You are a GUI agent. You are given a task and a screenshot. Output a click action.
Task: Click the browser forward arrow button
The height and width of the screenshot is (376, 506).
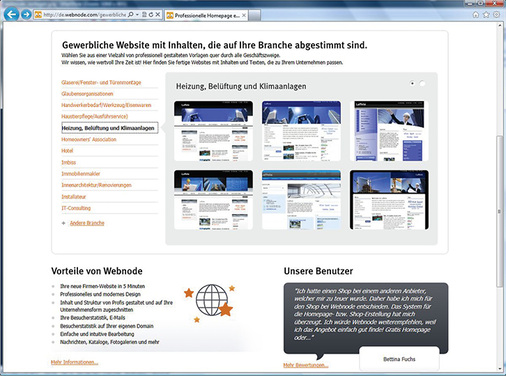26,15
